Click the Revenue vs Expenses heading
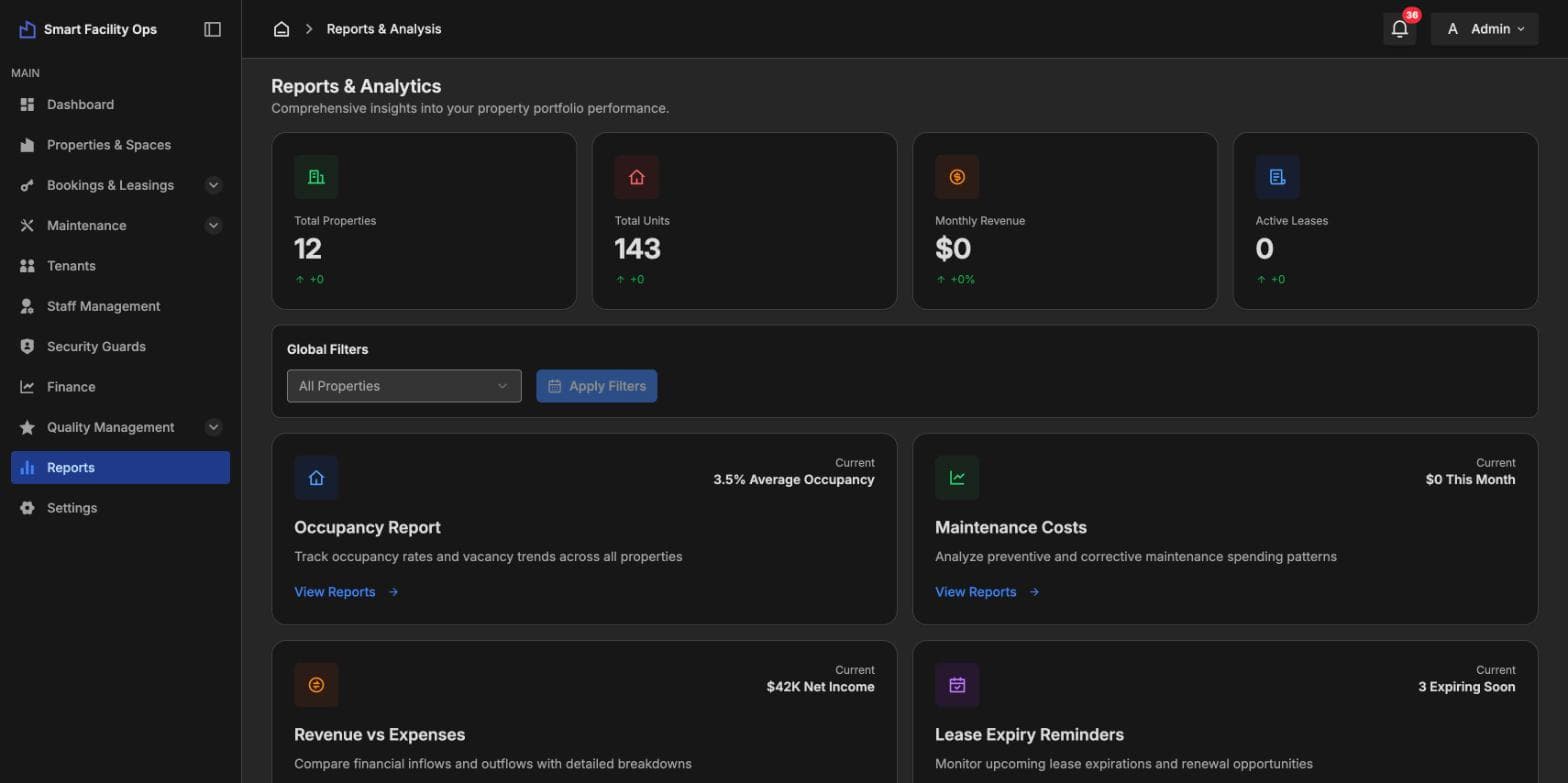 [380, 735]
